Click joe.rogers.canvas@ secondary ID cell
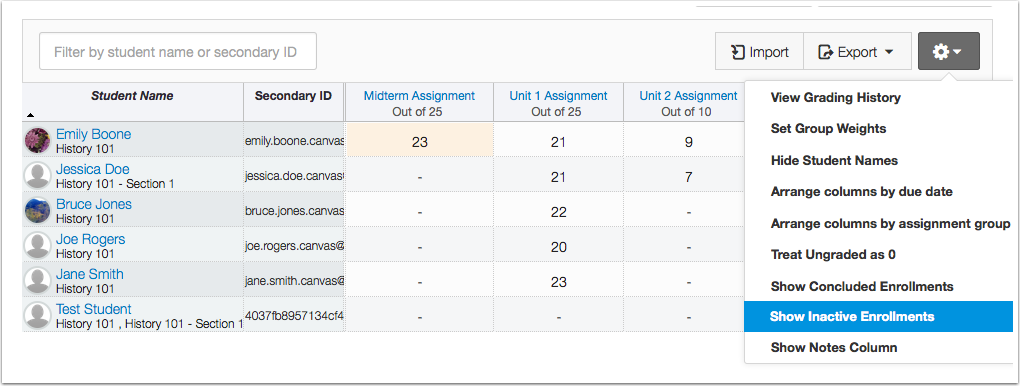The image size is (1020, 386). 295,245
